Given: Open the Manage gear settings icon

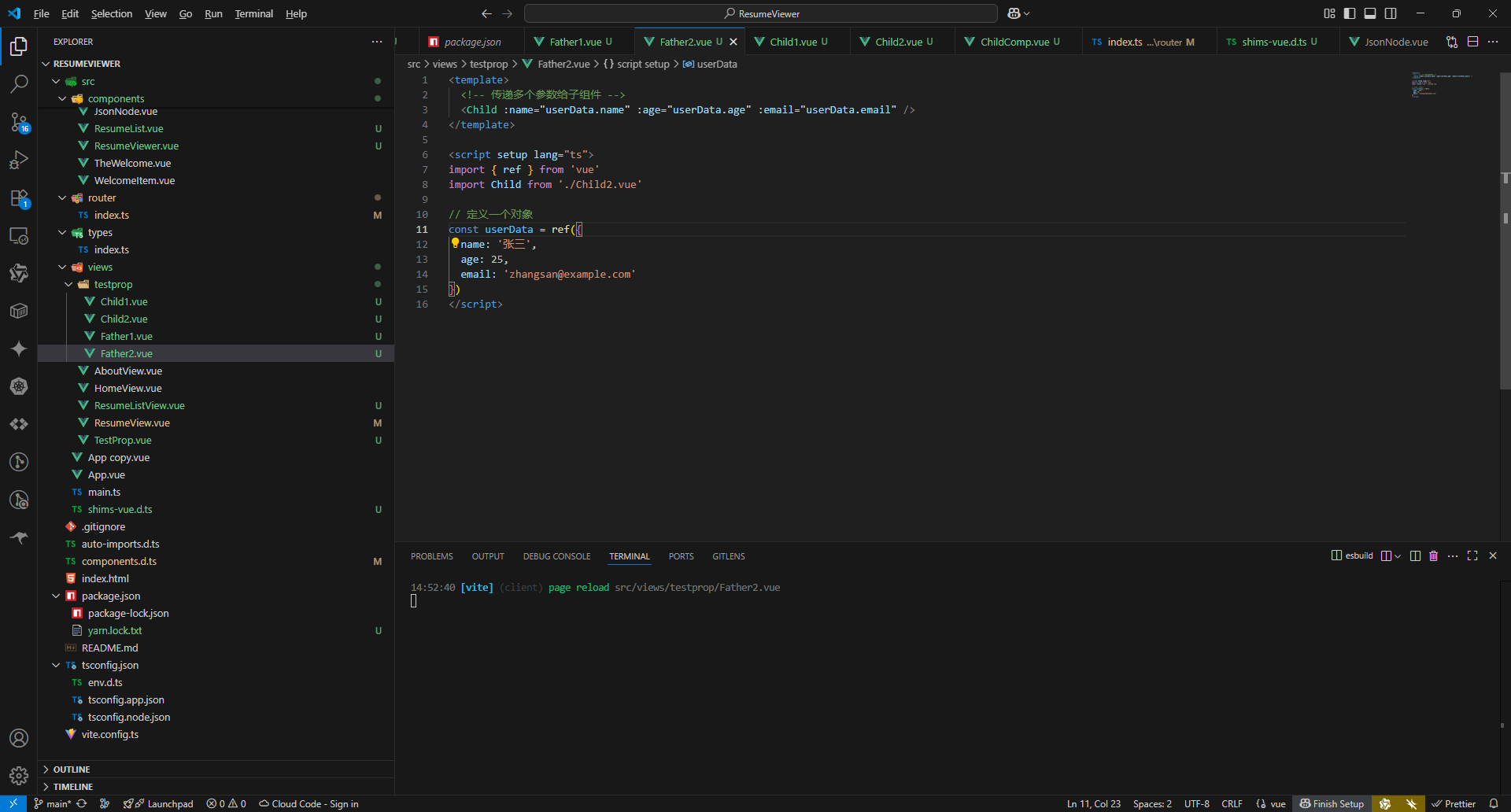Looking at the screenshot, I should (19, 776).
